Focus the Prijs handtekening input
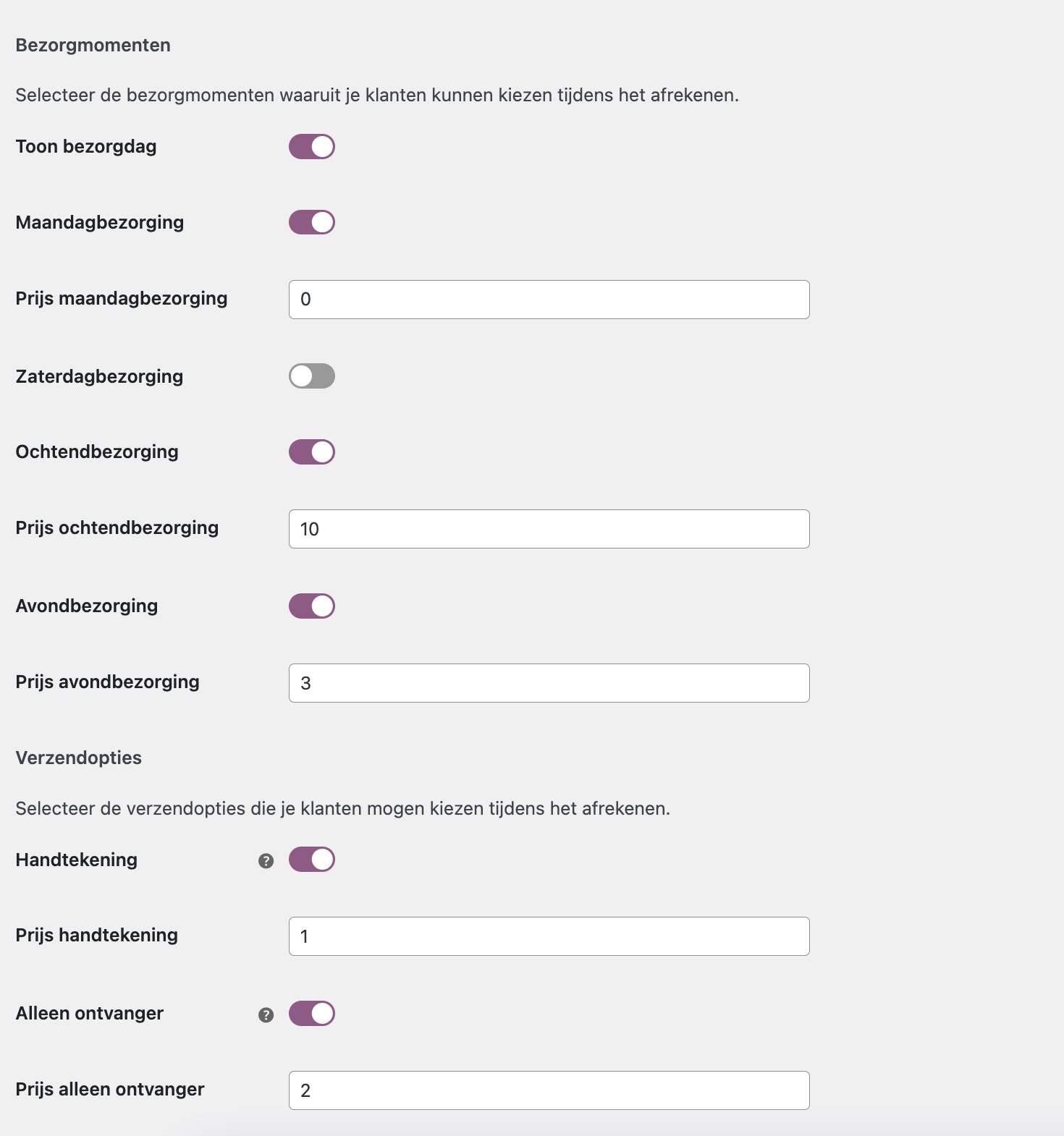The width and height of the screenshot is (1064, 1136). pyautogui.click(x=549, y=936)
